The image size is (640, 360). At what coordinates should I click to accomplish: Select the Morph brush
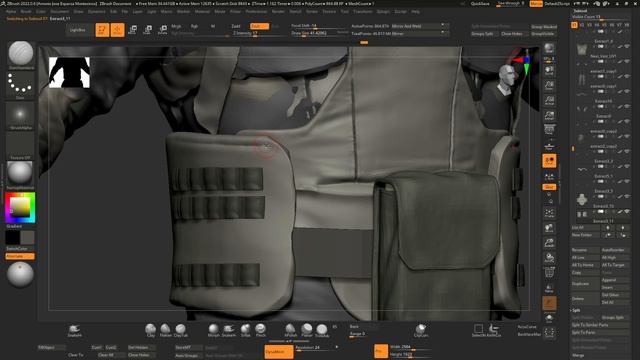pyautogui.click(x=213, y=330)
